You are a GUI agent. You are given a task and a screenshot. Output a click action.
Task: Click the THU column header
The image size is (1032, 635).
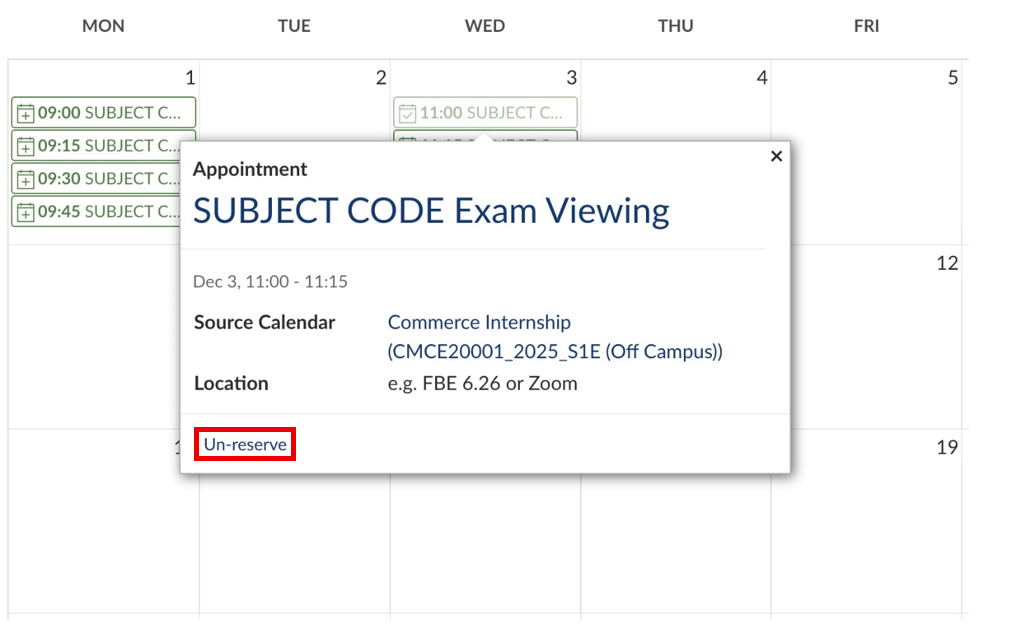pos(676,26)
